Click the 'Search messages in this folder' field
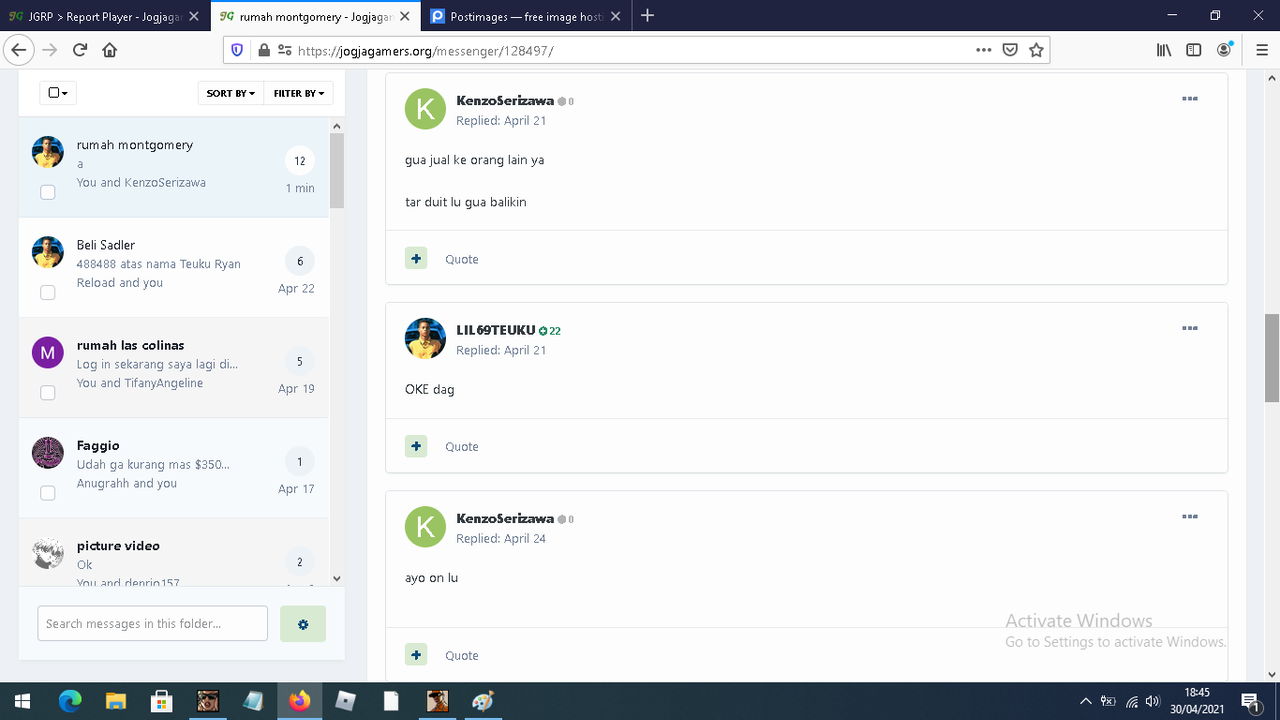 (152, 623)
